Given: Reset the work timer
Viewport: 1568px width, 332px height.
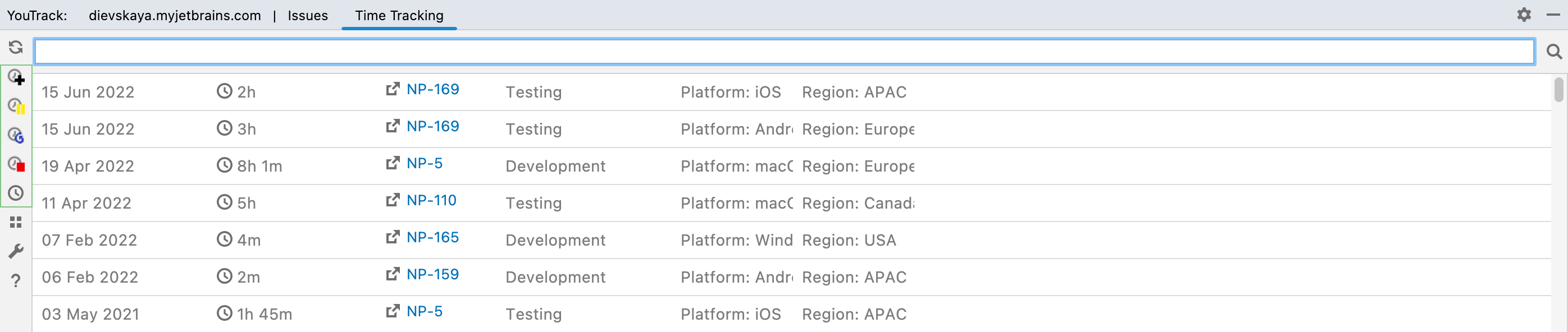Looking at the screenshot, I should [x=16, y=135].
